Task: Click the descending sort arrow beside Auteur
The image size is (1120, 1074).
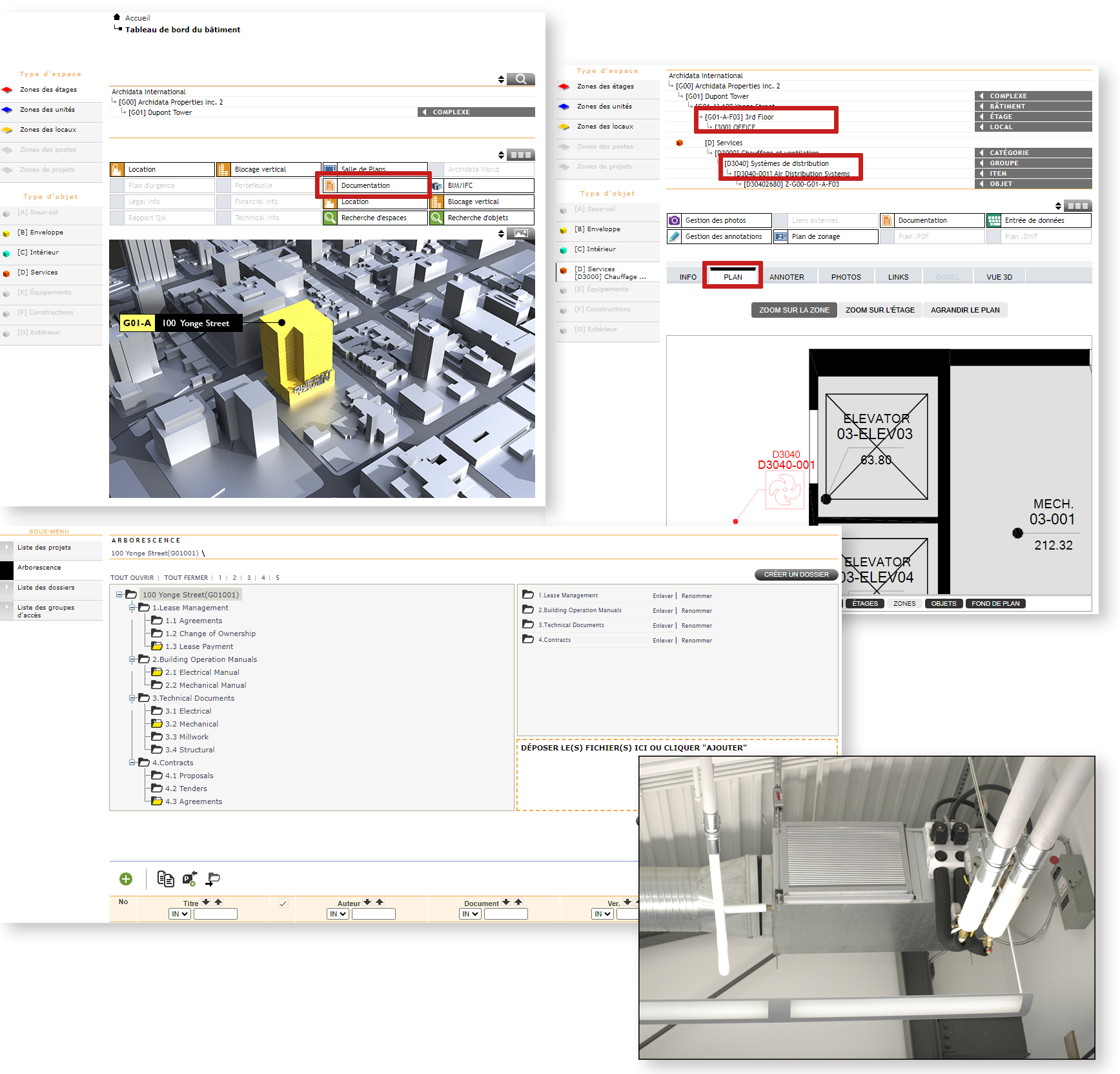Action: [367, 902]
